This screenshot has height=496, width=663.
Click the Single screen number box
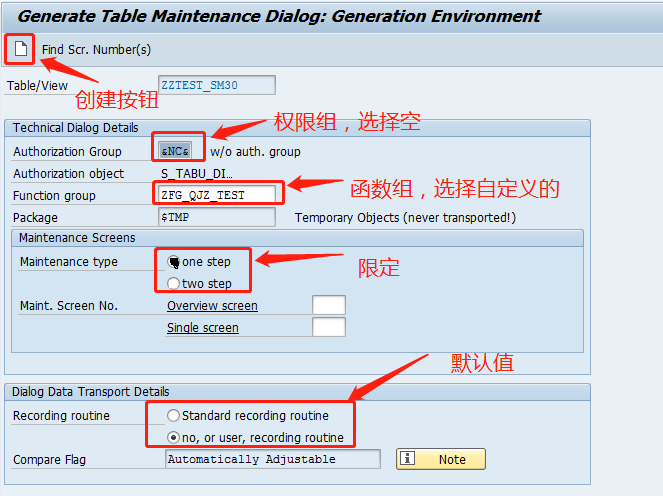pos(329,327)
